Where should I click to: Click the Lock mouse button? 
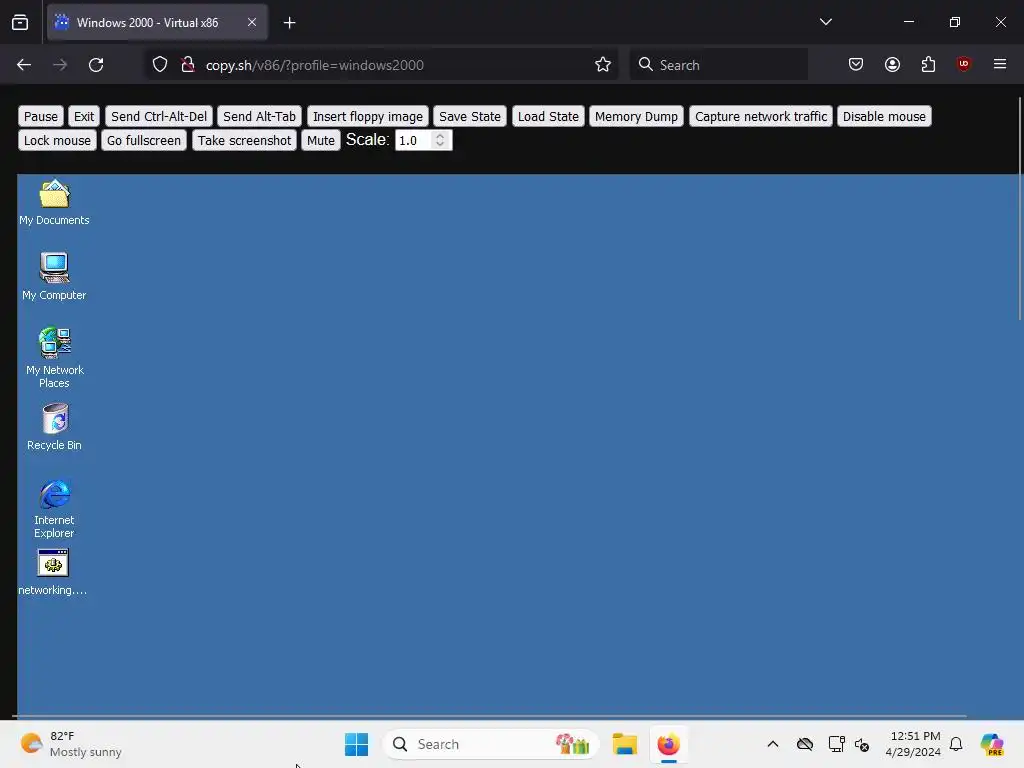coord(57,140)
